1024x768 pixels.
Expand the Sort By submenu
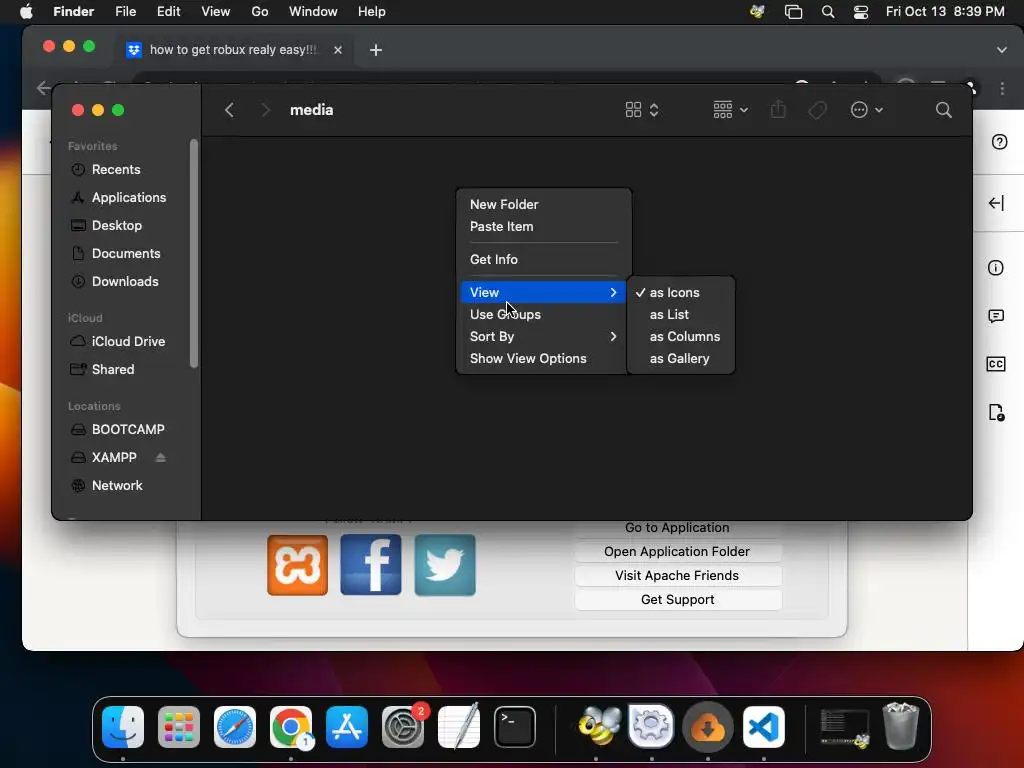coord(543,337)
